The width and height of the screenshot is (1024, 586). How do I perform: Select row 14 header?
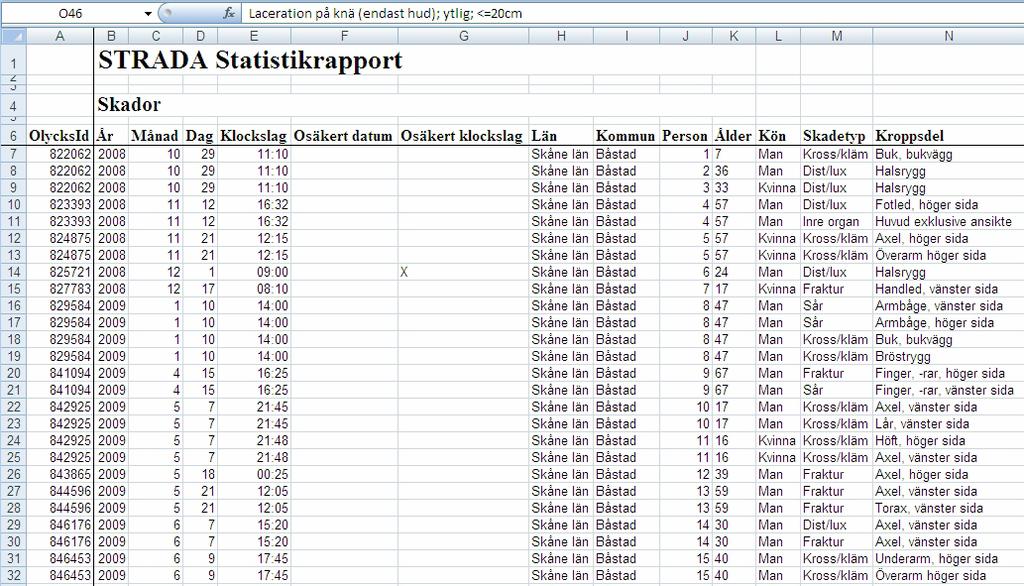point(14,272)
